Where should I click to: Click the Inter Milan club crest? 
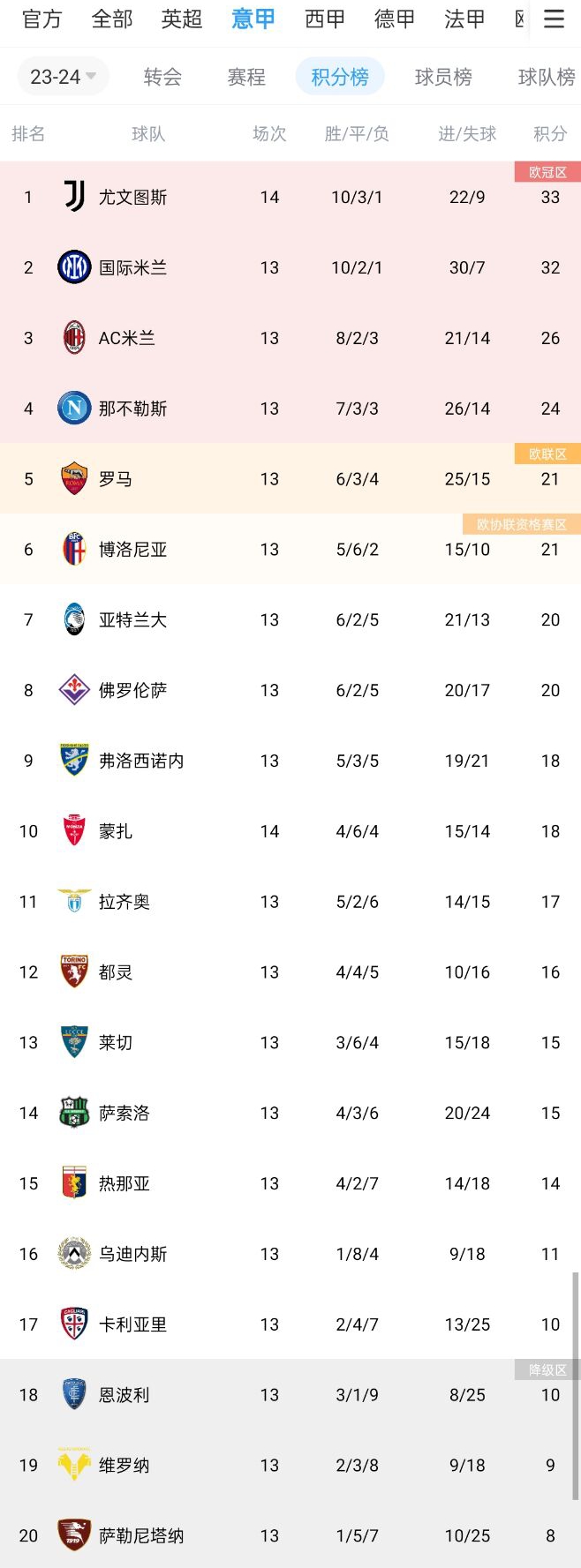click(74, 267)
